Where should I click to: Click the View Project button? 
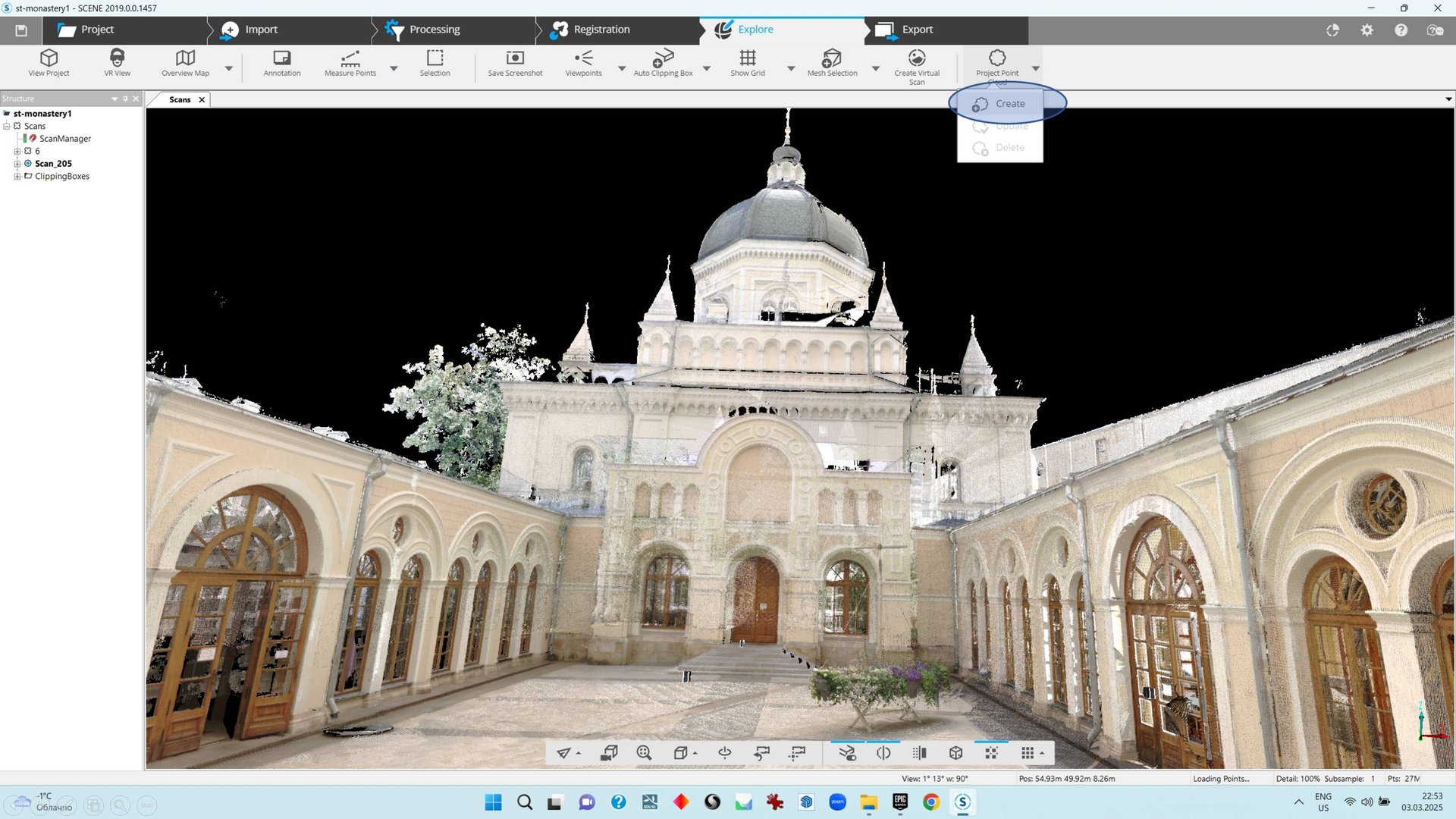(x=49, y=62)
